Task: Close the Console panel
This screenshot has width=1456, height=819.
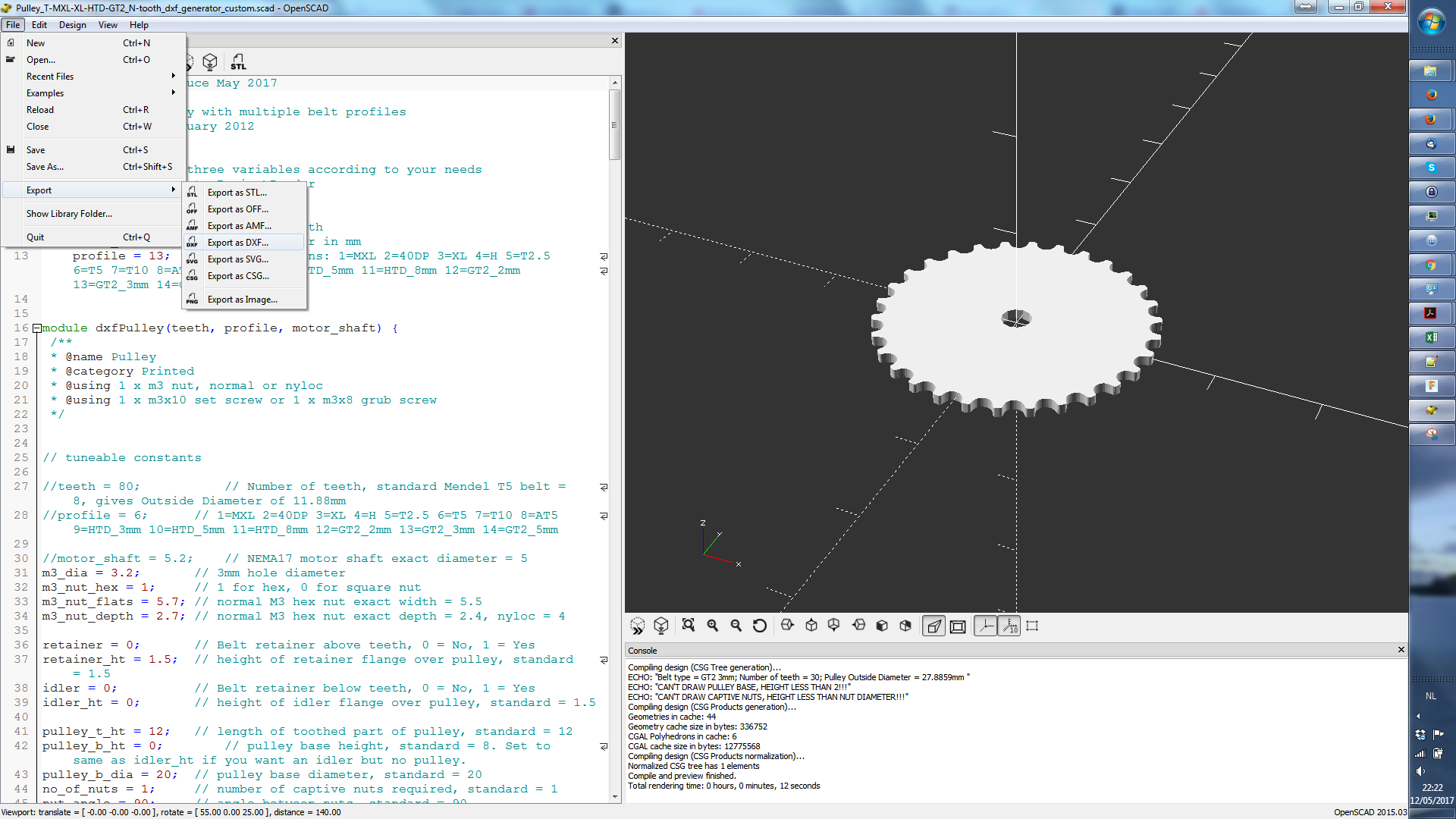Action: 1401,650
